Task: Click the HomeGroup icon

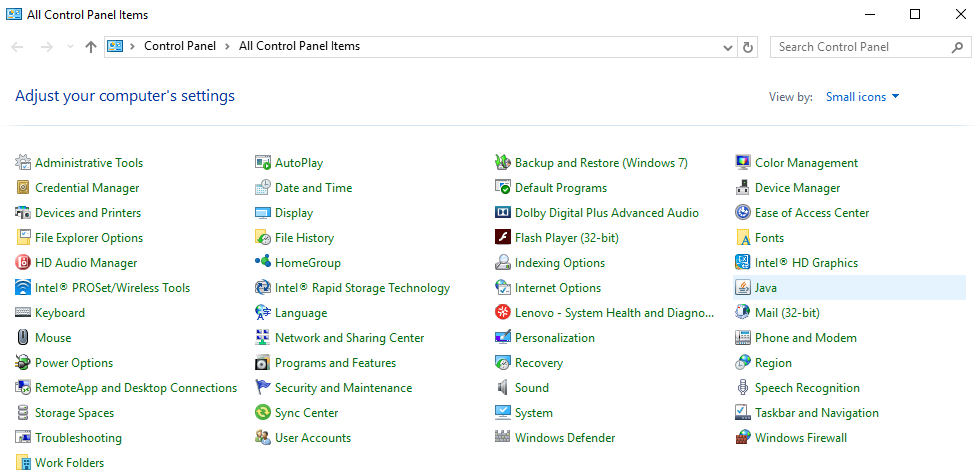Action: point(263,263)
